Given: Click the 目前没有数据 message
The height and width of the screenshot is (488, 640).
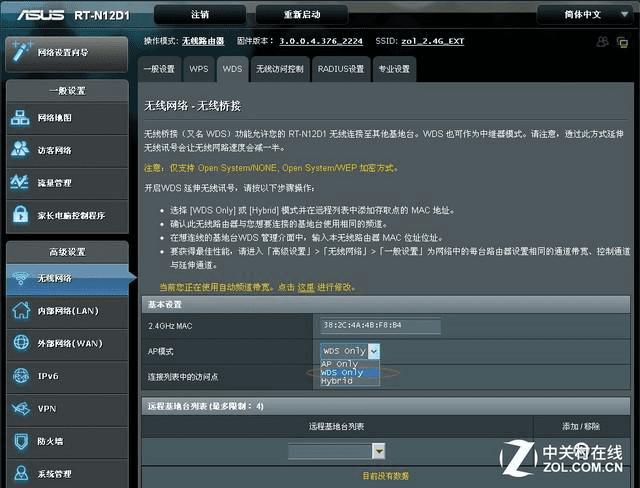Looking at the screenshot, I should click(386, 476).
